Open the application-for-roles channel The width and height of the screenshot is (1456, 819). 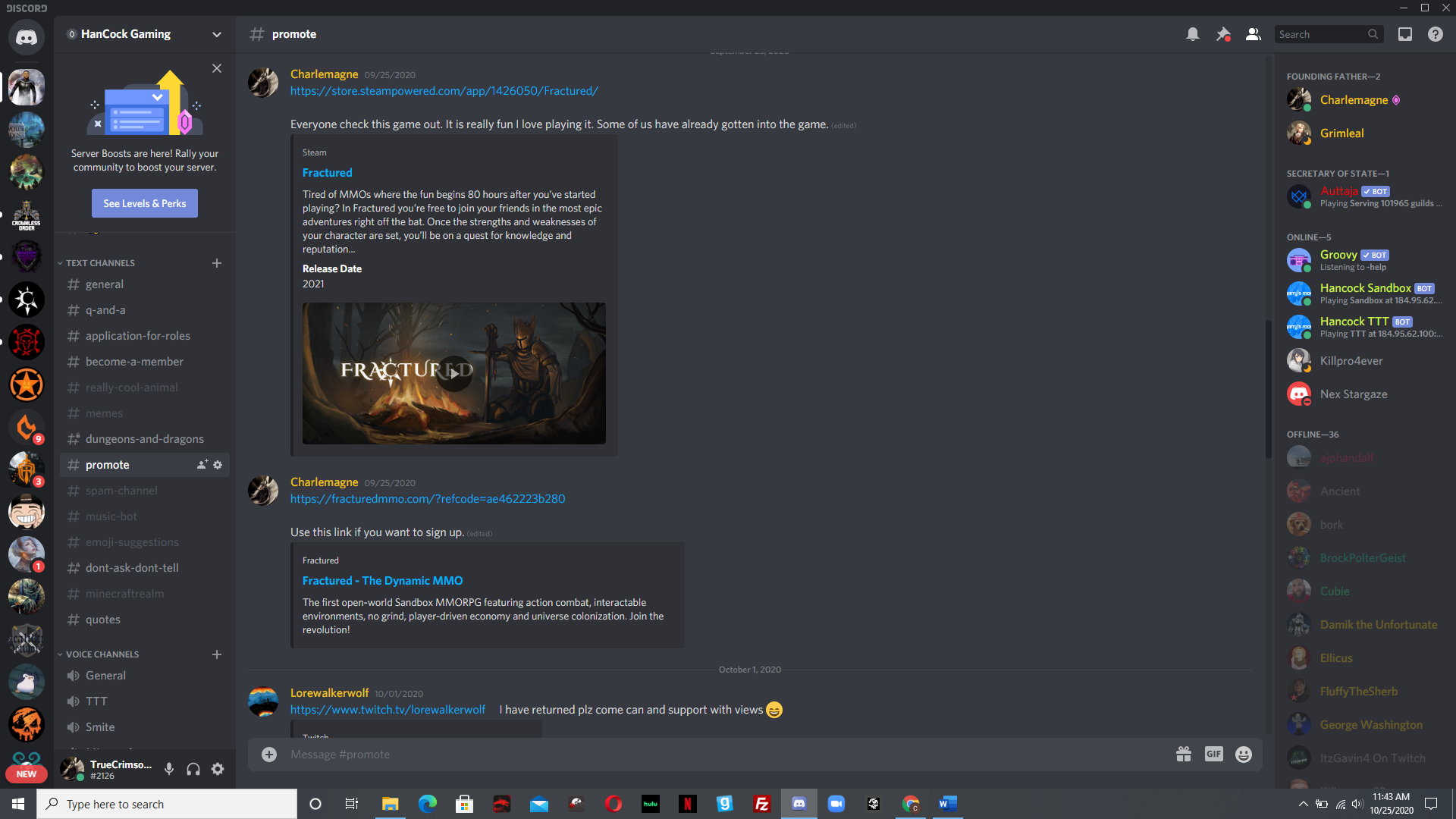click(x=144, y=335)
